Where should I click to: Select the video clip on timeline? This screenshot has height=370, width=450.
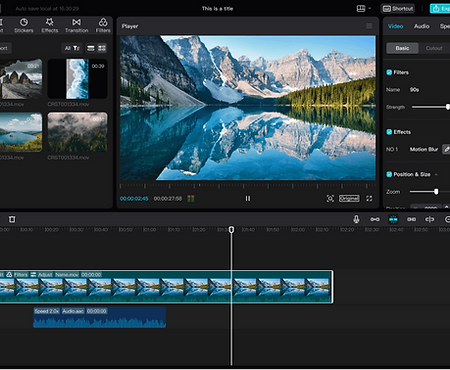pos(166,287)
